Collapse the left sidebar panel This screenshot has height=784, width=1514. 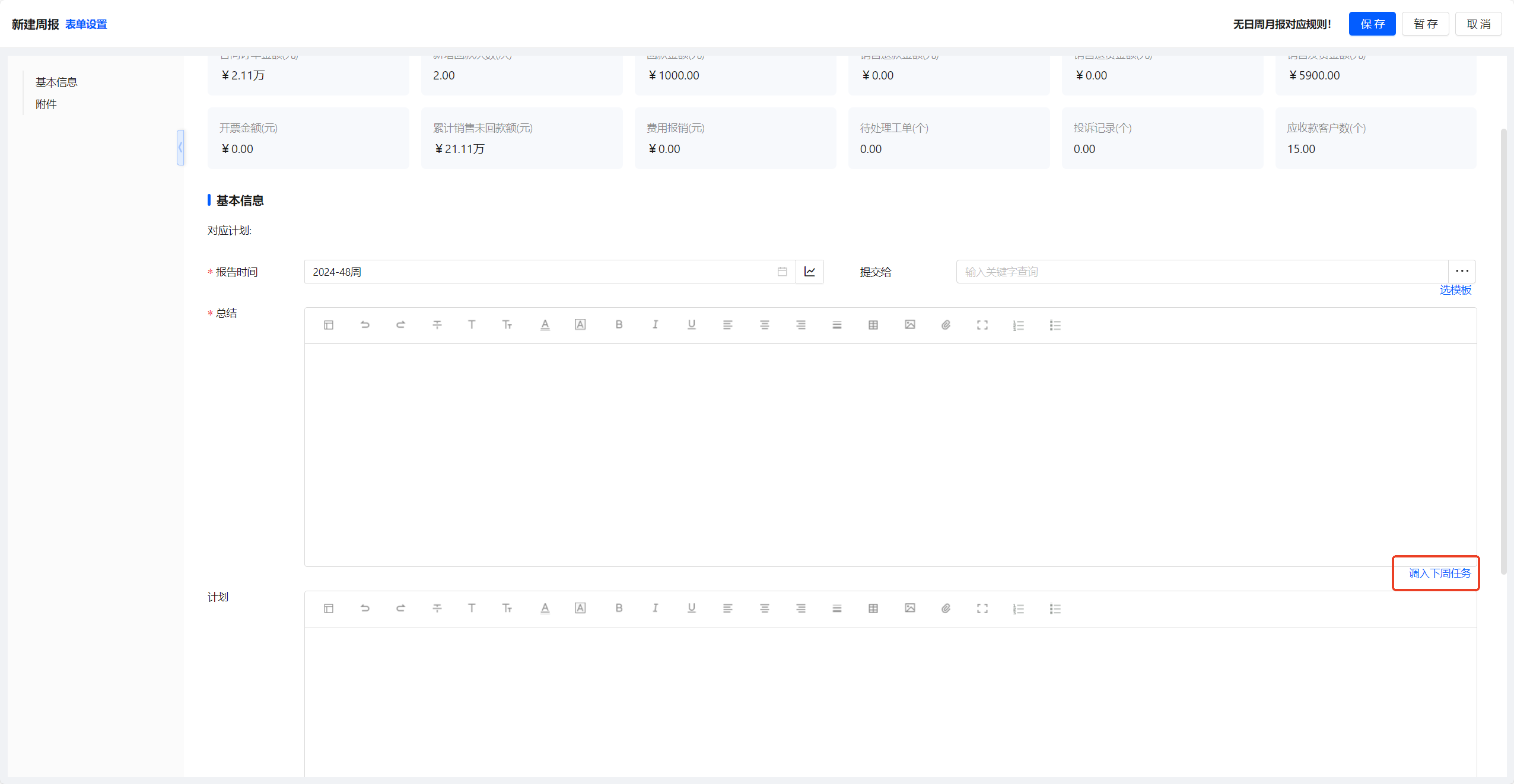pyautogui.click(x=180, y=147)
